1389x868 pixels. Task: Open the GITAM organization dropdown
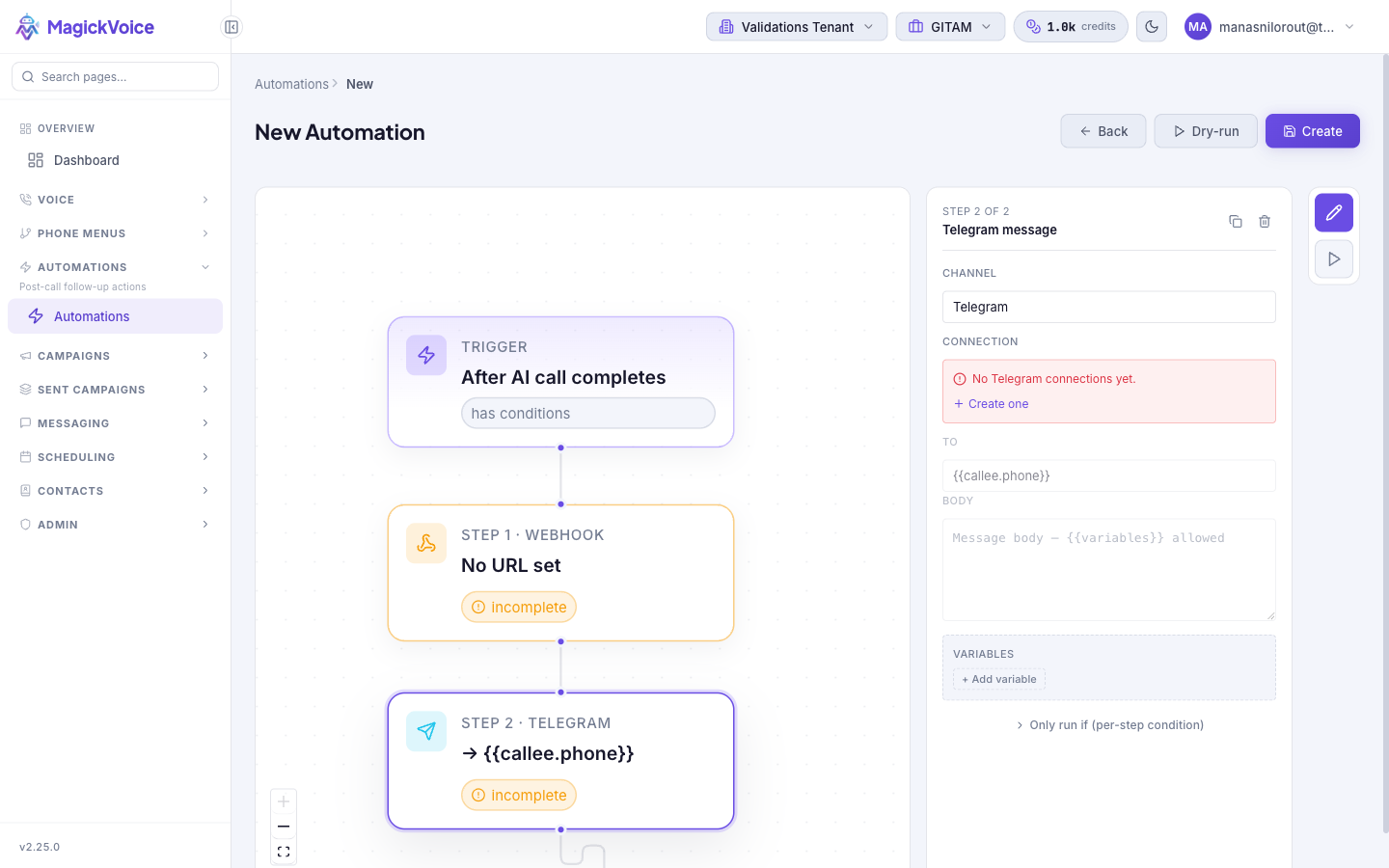coord(950,27)
